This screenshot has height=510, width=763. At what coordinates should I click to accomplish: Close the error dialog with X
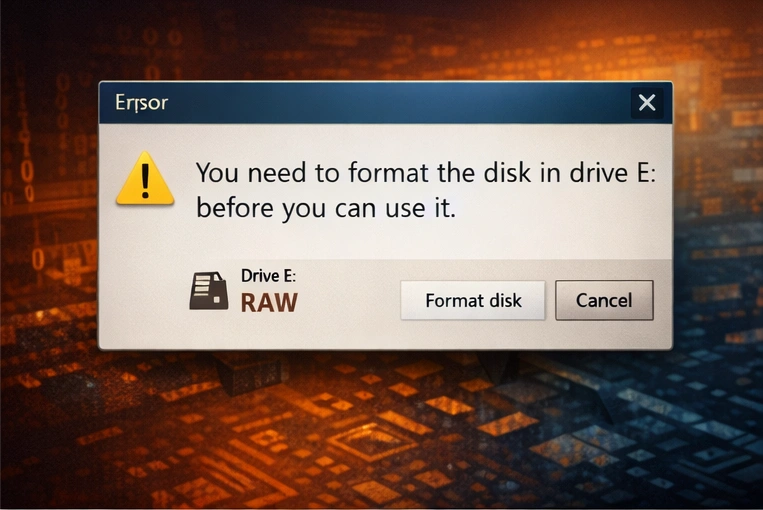[647, 103]
